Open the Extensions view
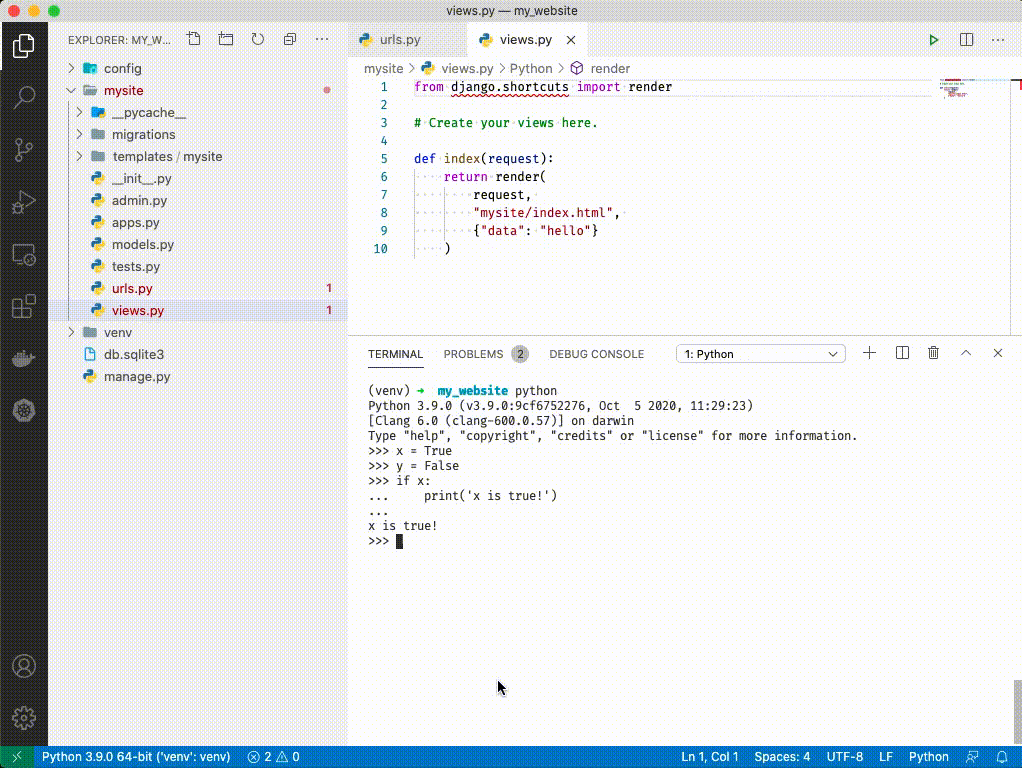 pos(24,306)
